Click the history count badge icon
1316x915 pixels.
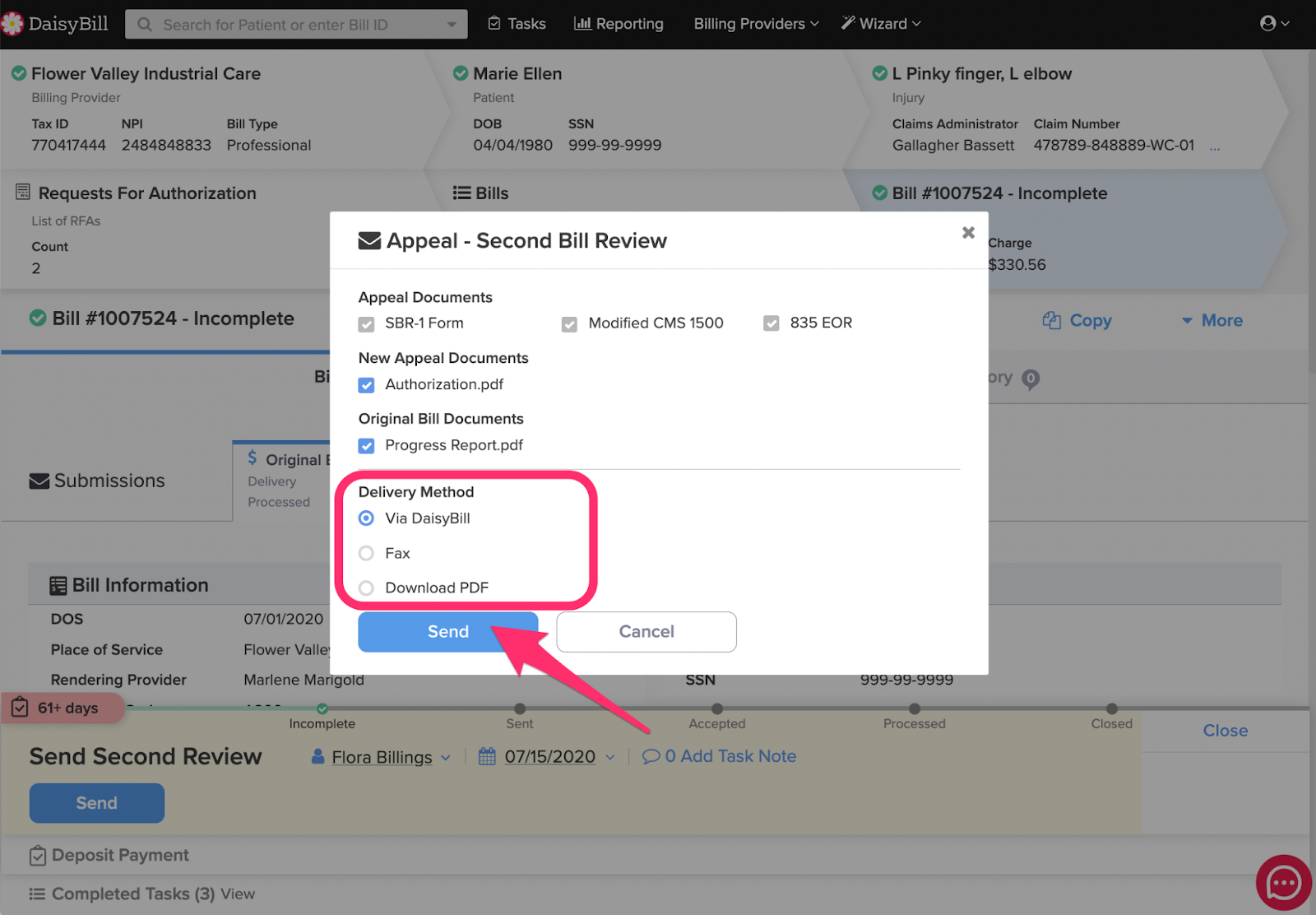pos(1031,379)
